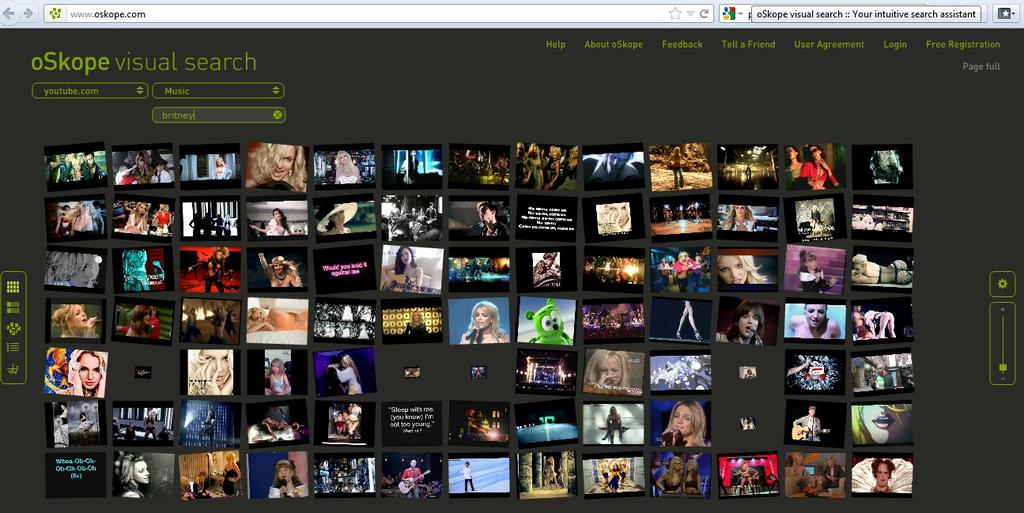
Task: Open the legs in heels on stage thumbnail
Action: point(680,320)
